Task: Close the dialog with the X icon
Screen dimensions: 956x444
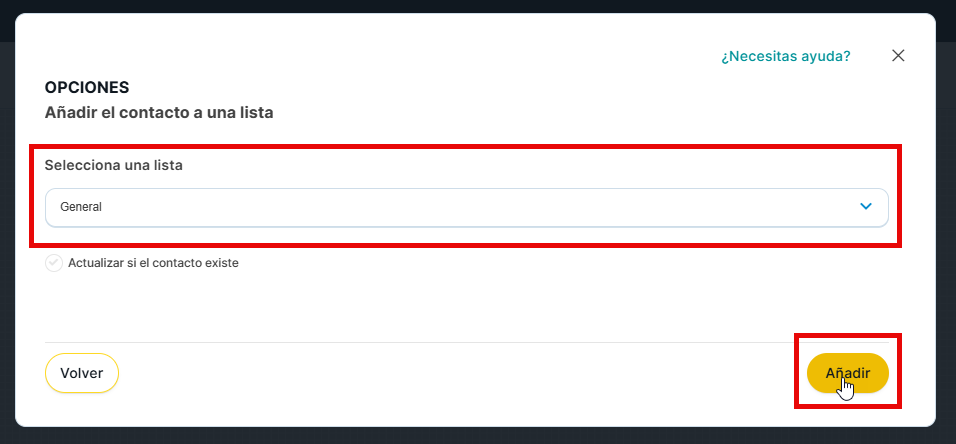Action: [x=898, y=56]
